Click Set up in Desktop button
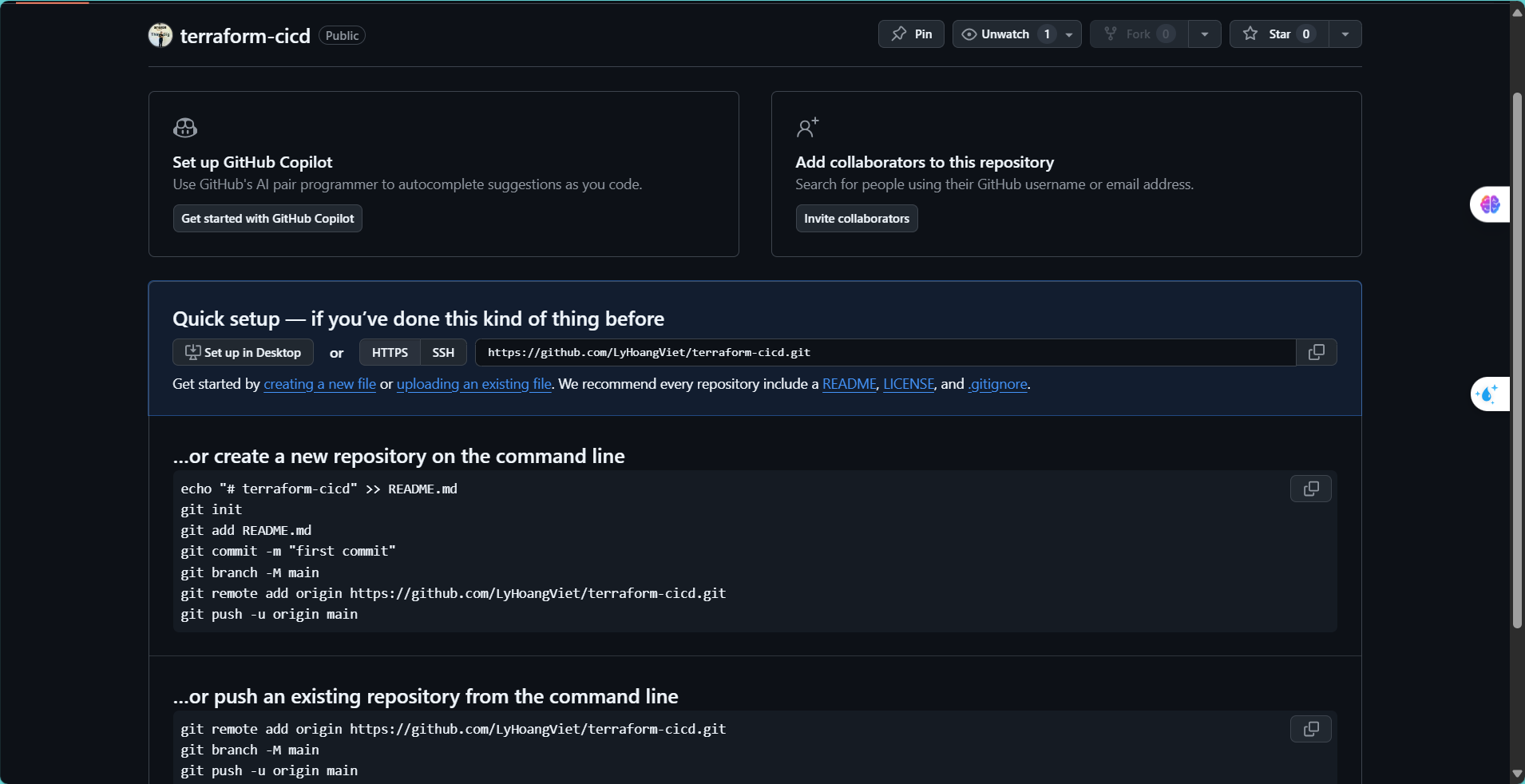Image resolution: width=1525 pixels, height=784 pixels. [x=243, y=353]
